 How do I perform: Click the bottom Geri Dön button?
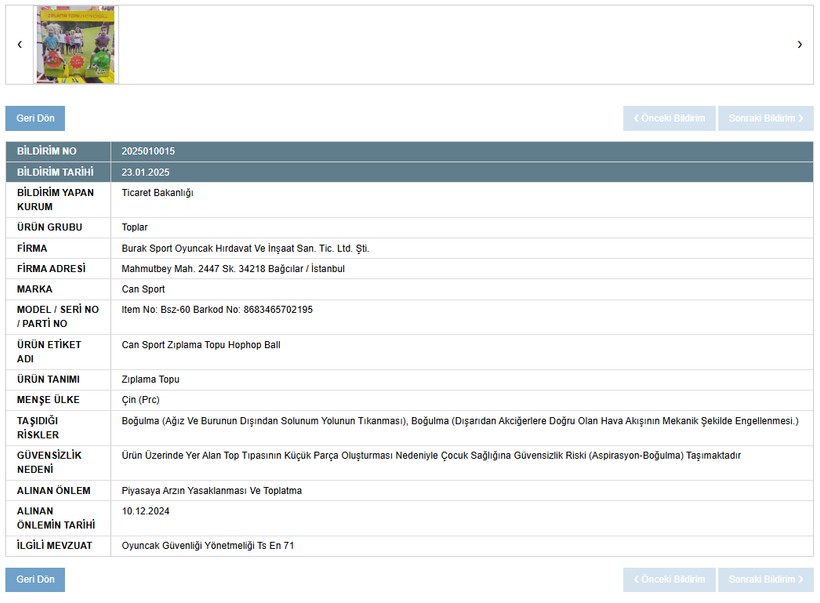tap(35, 579)
